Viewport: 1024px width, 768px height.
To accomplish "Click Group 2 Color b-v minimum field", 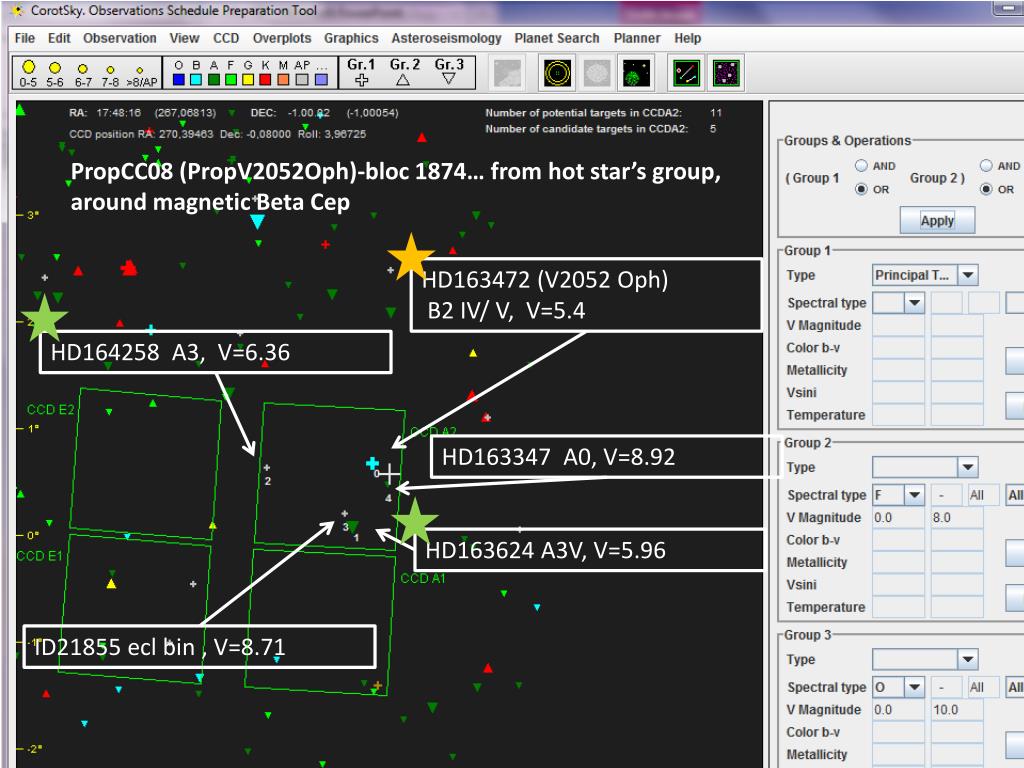I will (x=898, y=539).
